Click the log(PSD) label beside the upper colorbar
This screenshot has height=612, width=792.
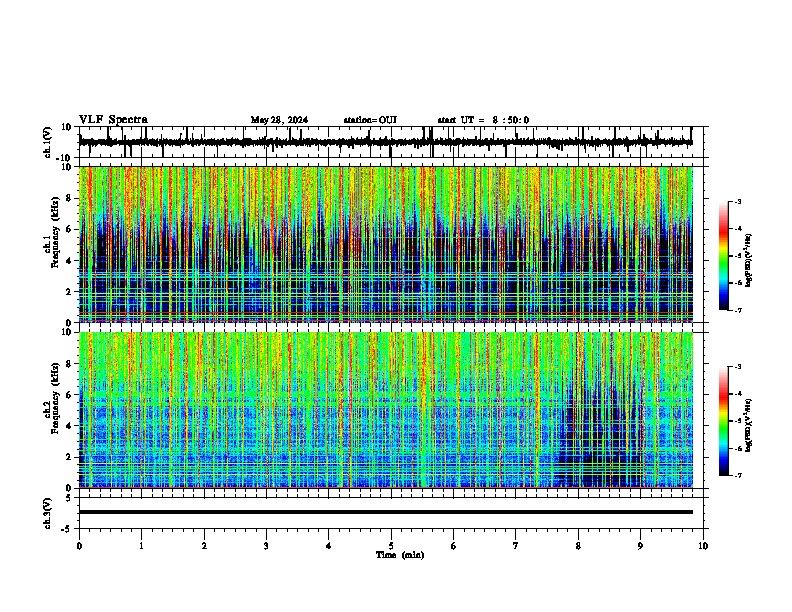click(749, 260)
